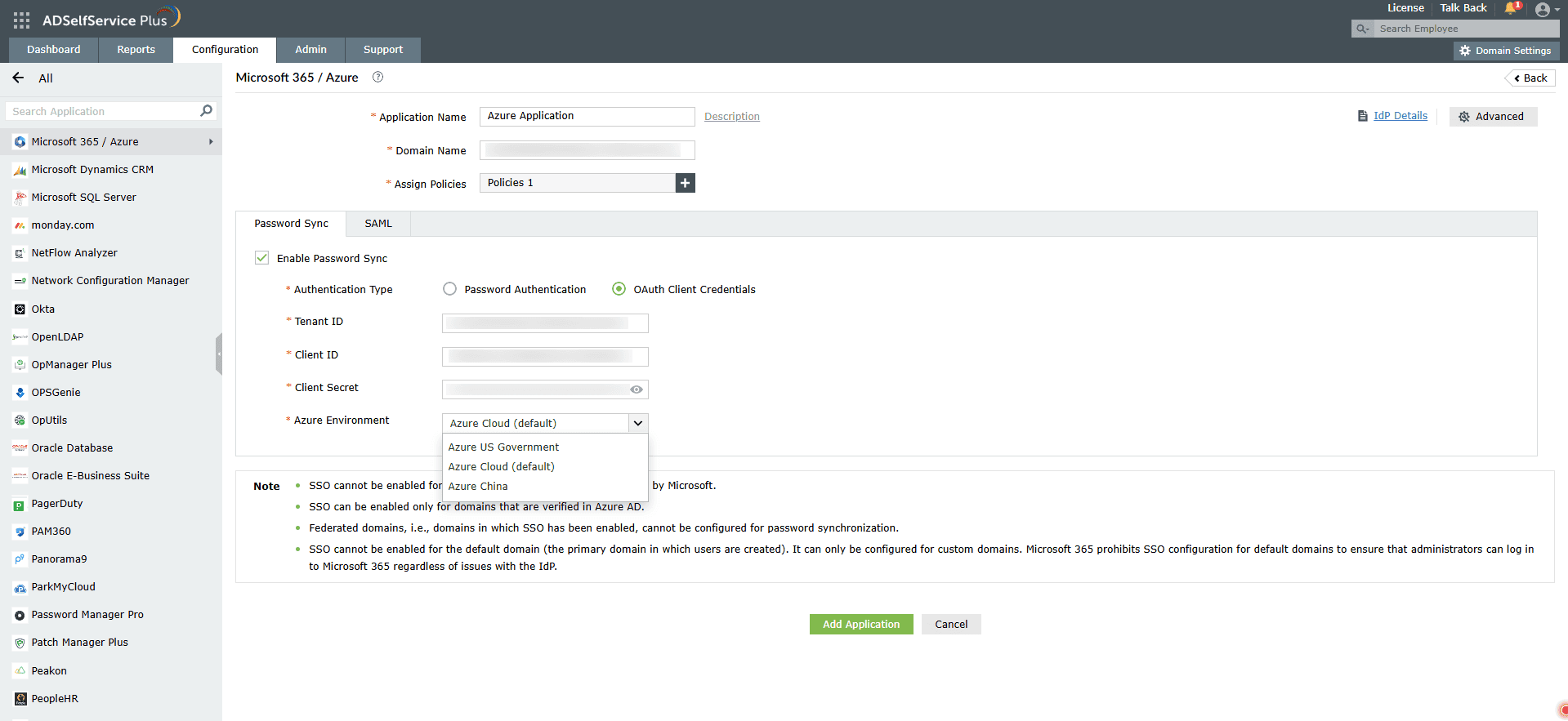Viewport: 1568px width, 721px height.
Task: Click the Password Manager Pro icon
Action: pyautogui.click(x=20, y=615)
